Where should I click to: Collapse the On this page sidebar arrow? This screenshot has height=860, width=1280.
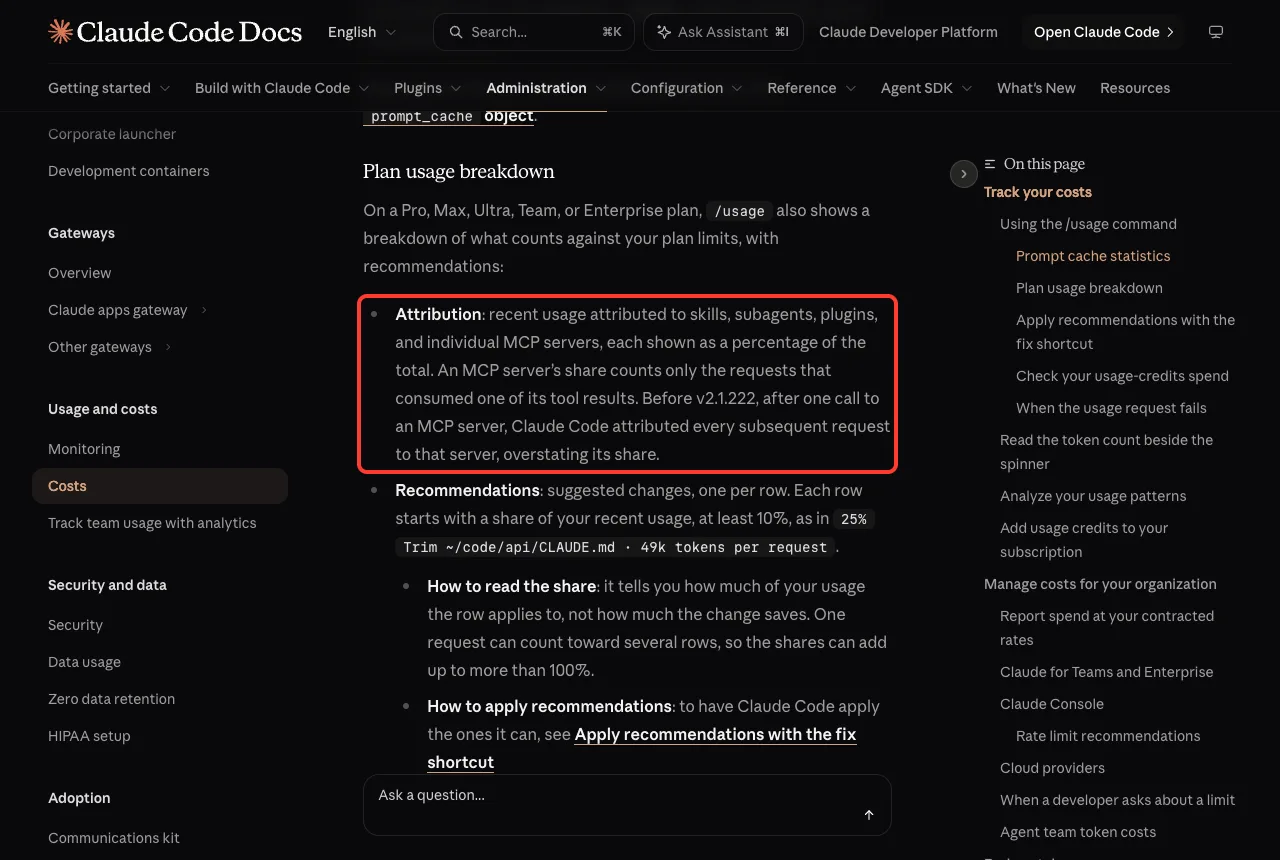point(963,174)
